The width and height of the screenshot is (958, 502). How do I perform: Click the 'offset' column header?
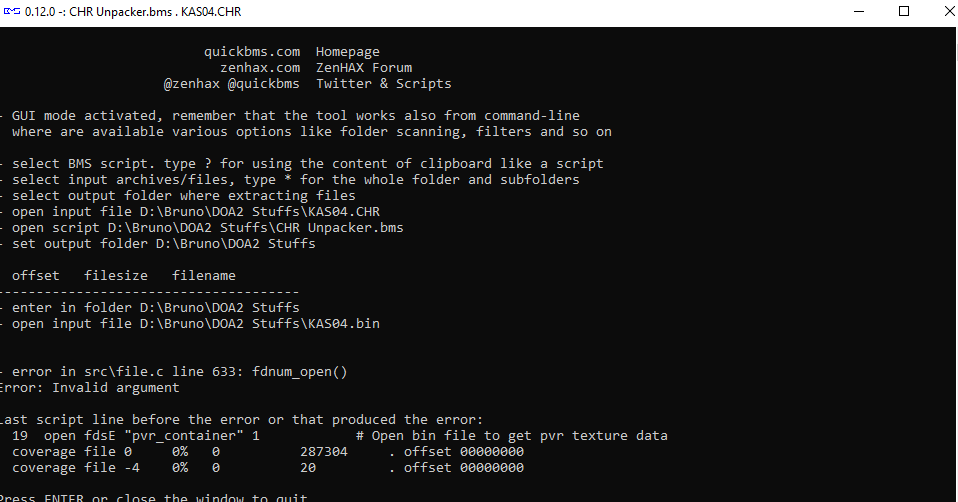pos(36,275)
